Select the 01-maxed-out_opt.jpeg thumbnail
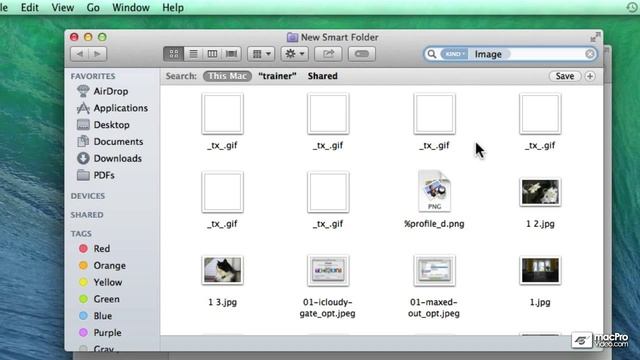The width and height of the screenshot is (640, 360). click(x=434, y=270)
